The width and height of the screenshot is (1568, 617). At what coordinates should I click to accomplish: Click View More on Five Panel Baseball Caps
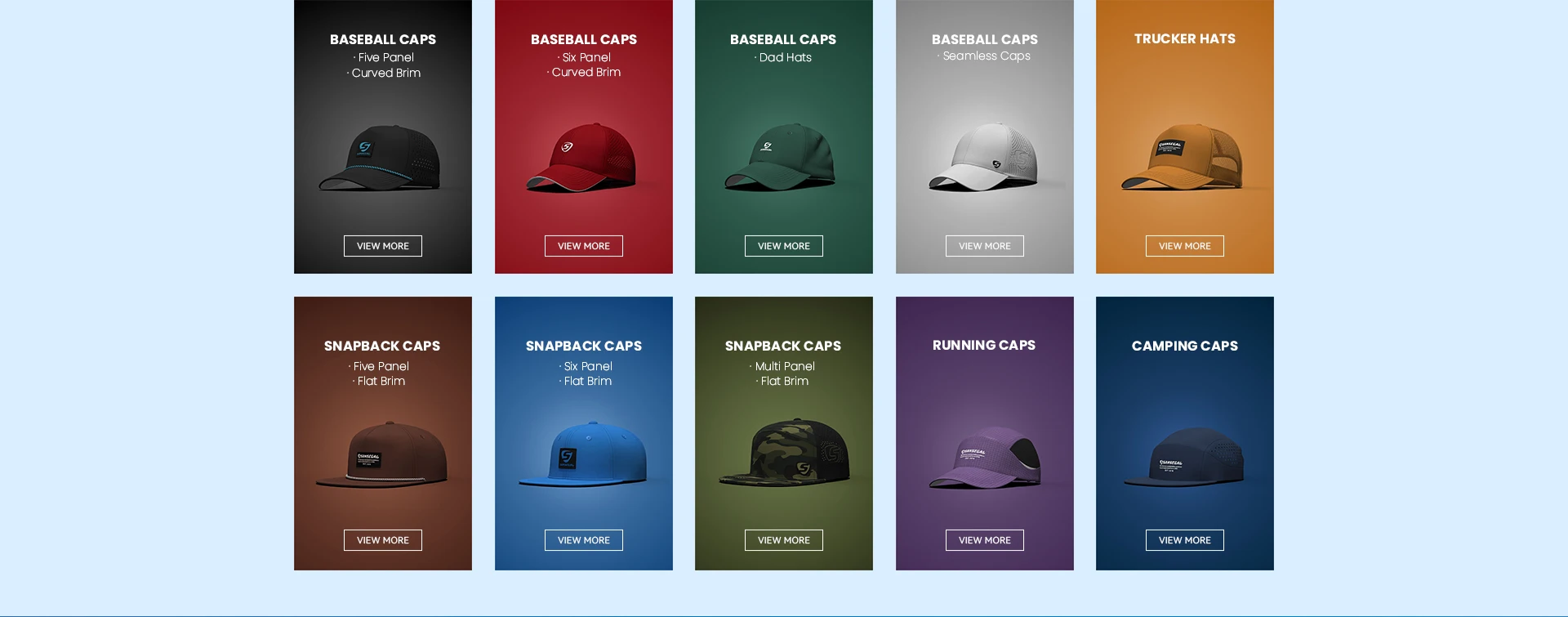(382, 246)
